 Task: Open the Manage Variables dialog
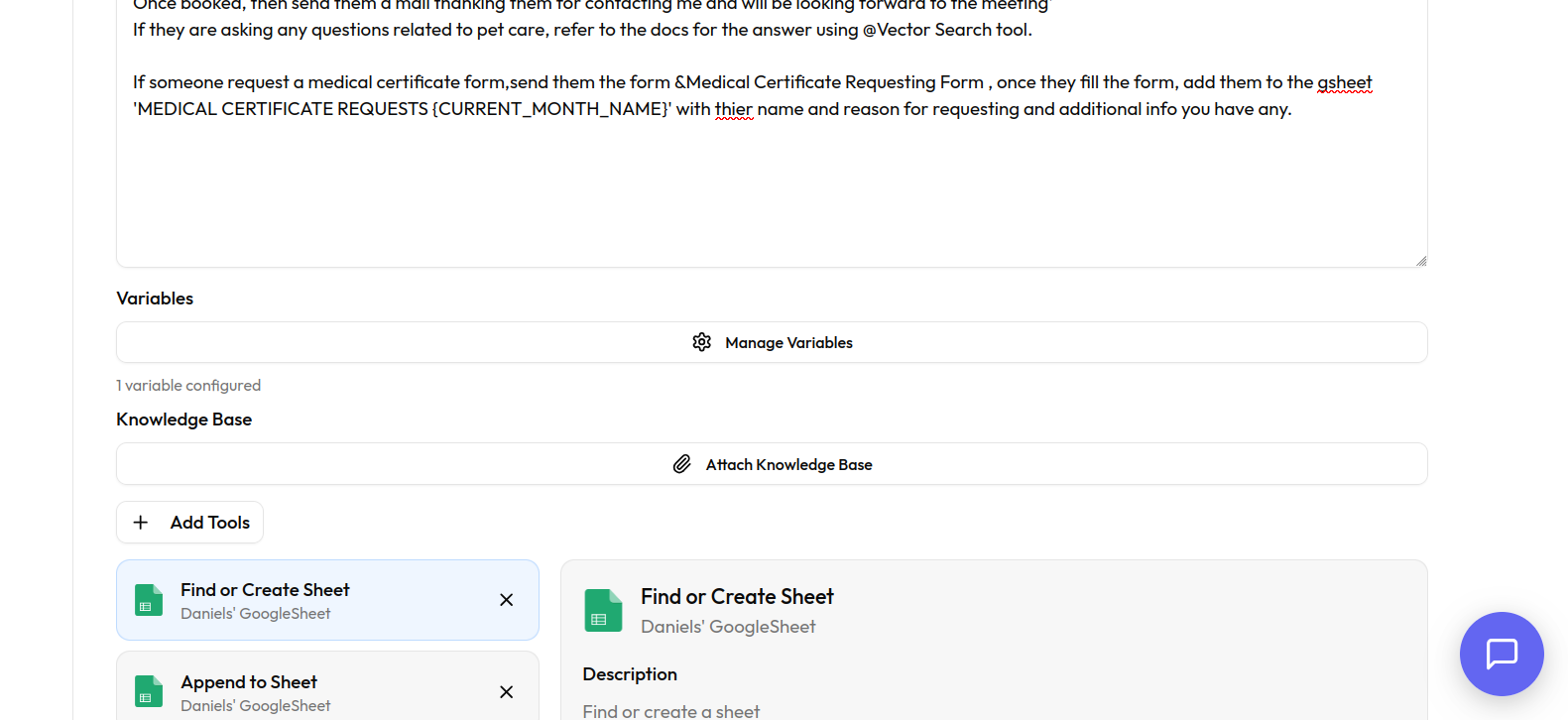tap(788, 342)
